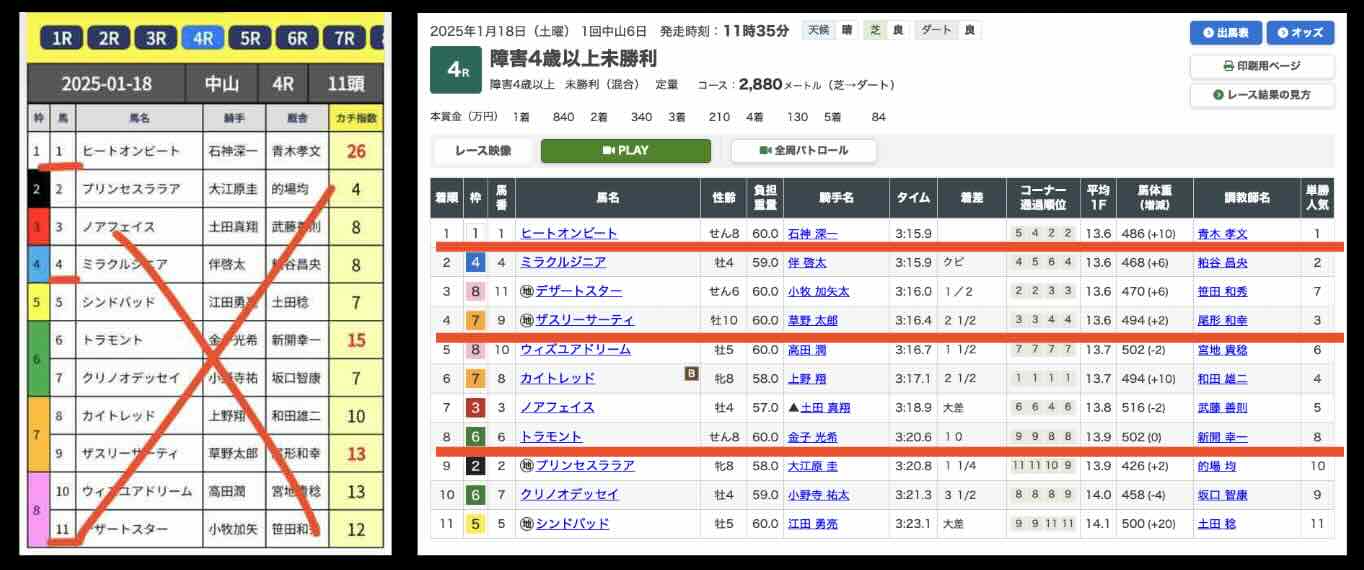Image resolution: width=1364 pixels, height=570 pixels.
Task: Open jockey 大江原 圭 link
Action: pos(812,465)
